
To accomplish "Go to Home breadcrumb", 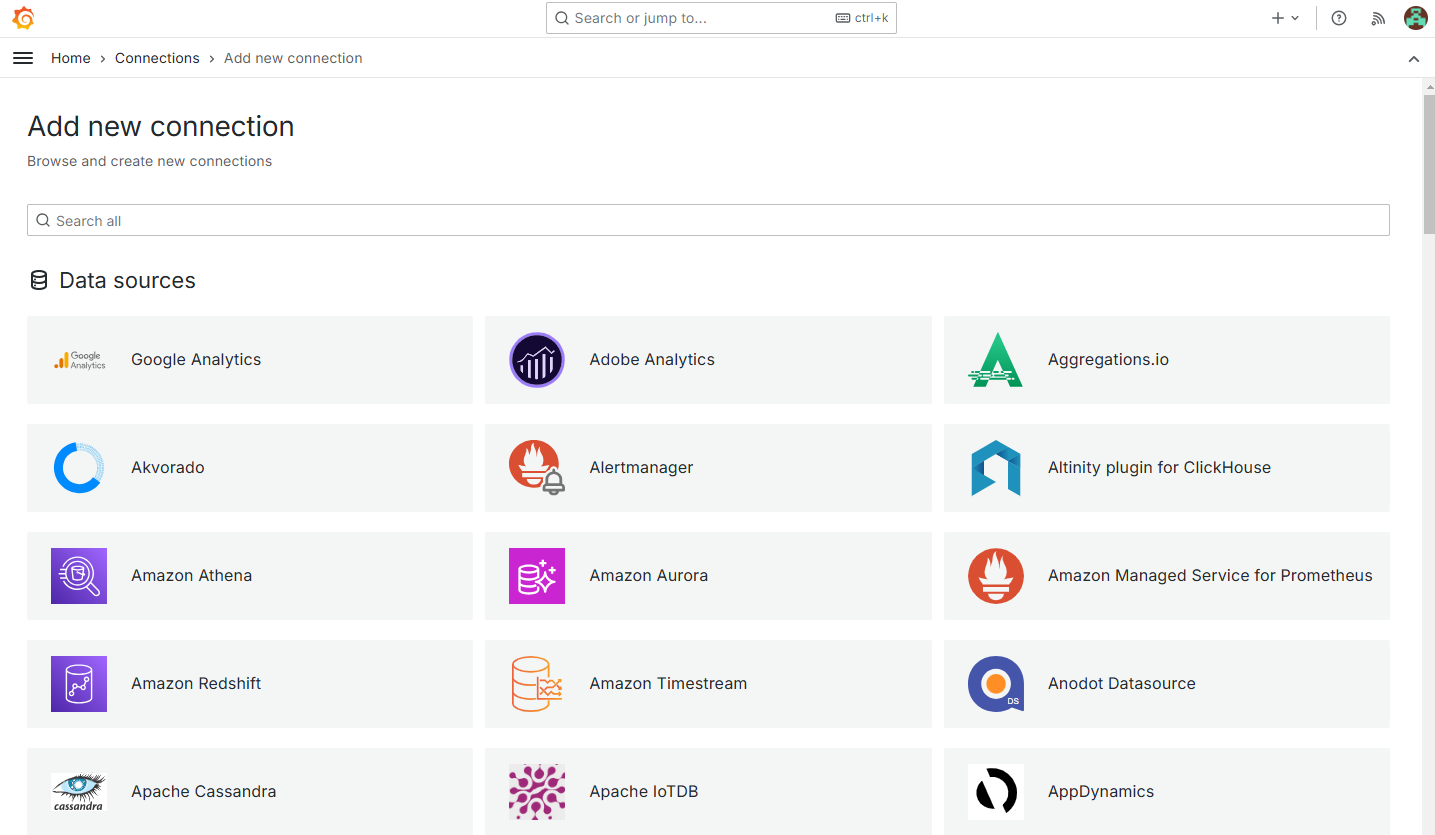I will 71,58.
